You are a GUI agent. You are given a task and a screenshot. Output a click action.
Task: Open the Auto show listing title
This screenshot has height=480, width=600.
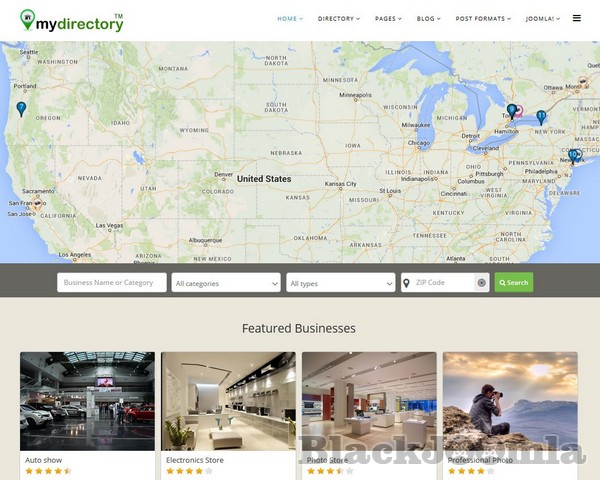click(43, 460)
